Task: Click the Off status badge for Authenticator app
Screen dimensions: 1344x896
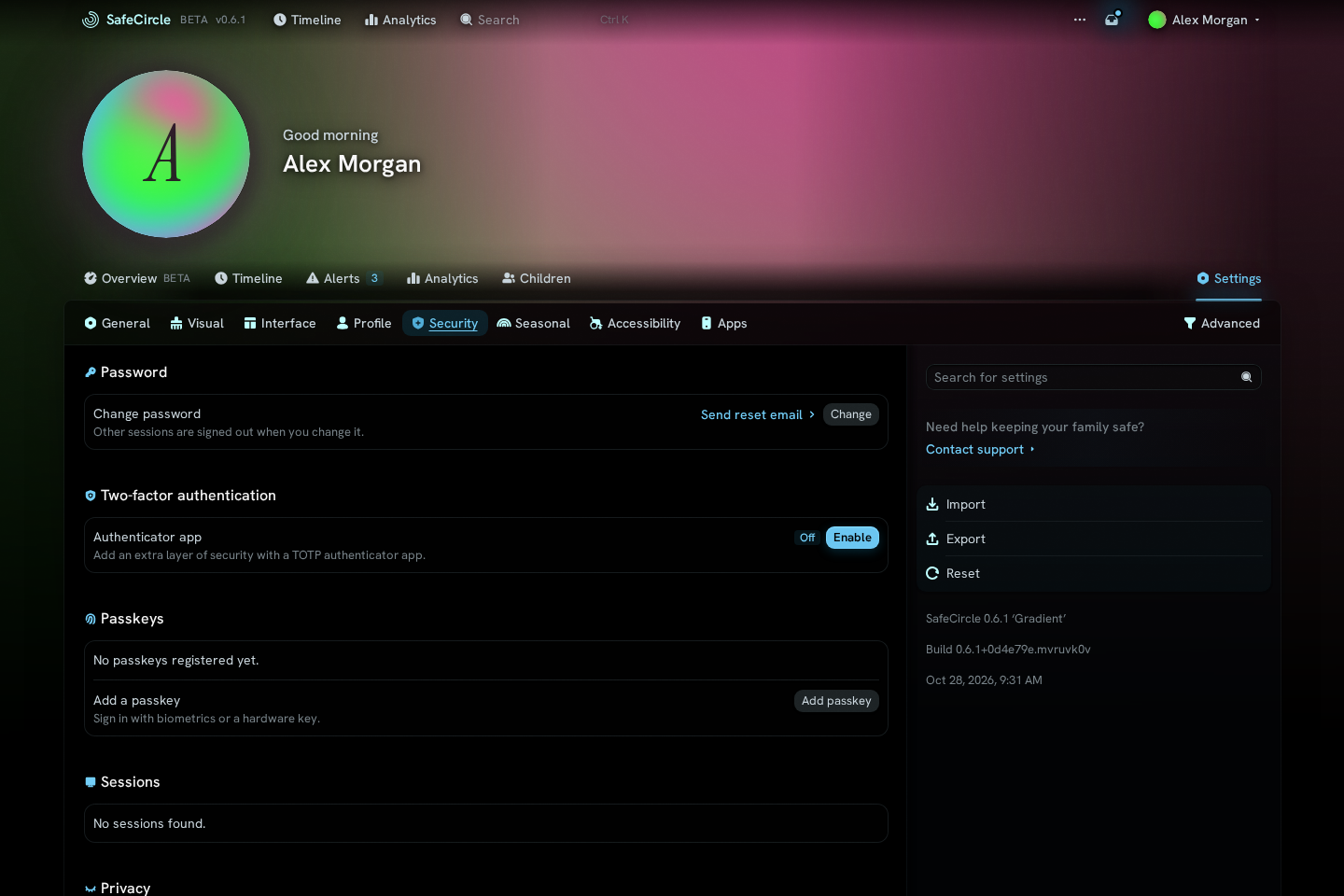Action: pyautogui.click(x=807, y=538)
